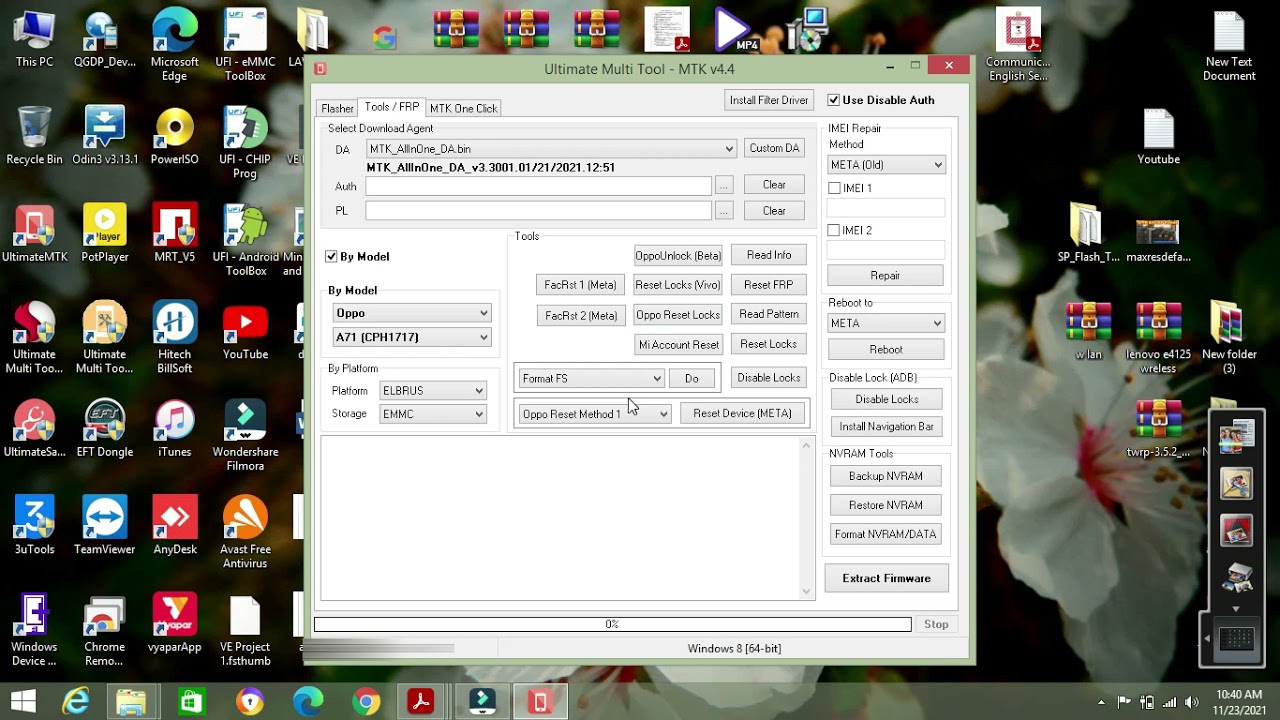Open the Oppo brand dropdown

[x=412, y=313]
